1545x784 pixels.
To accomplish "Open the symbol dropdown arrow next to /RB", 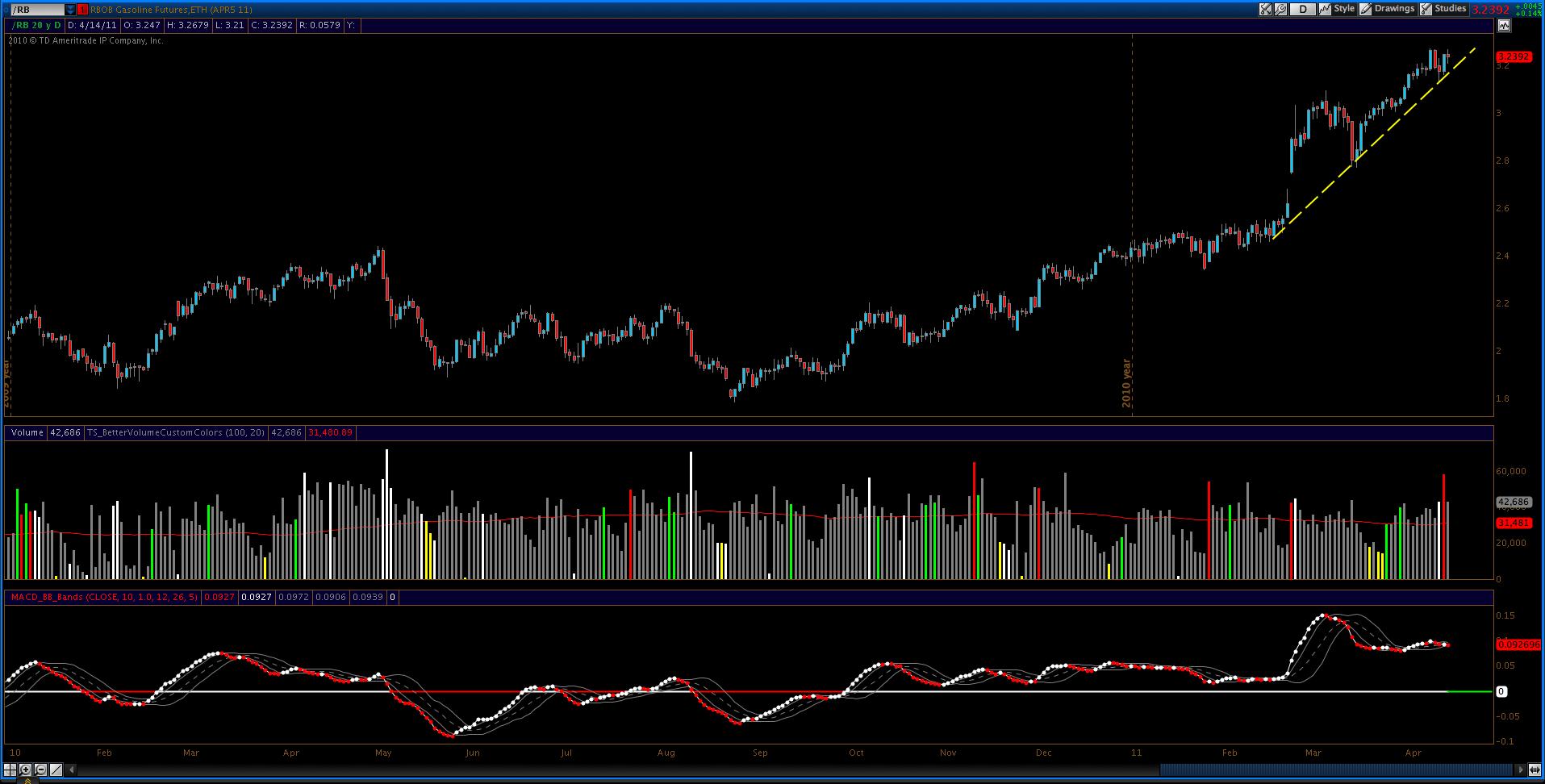I will point(70,9).
